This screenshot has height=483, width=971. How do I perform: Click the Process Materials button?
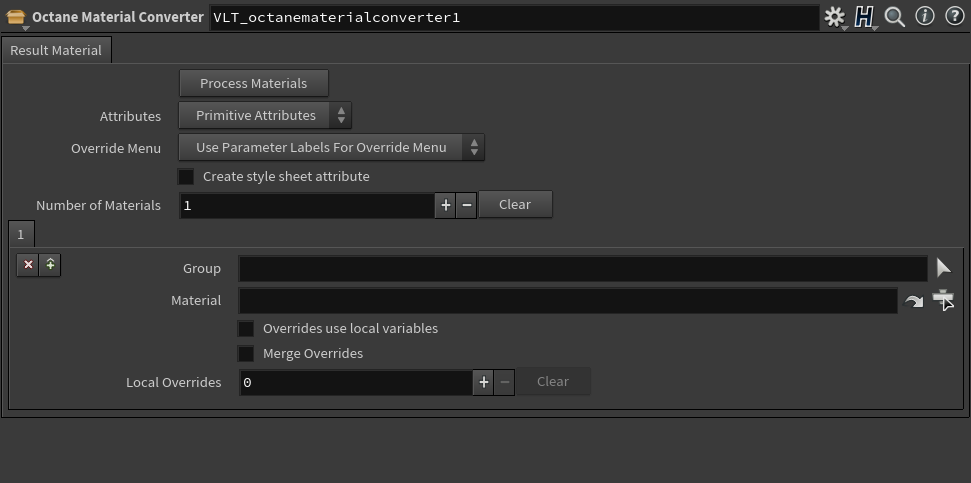(254, 84)
